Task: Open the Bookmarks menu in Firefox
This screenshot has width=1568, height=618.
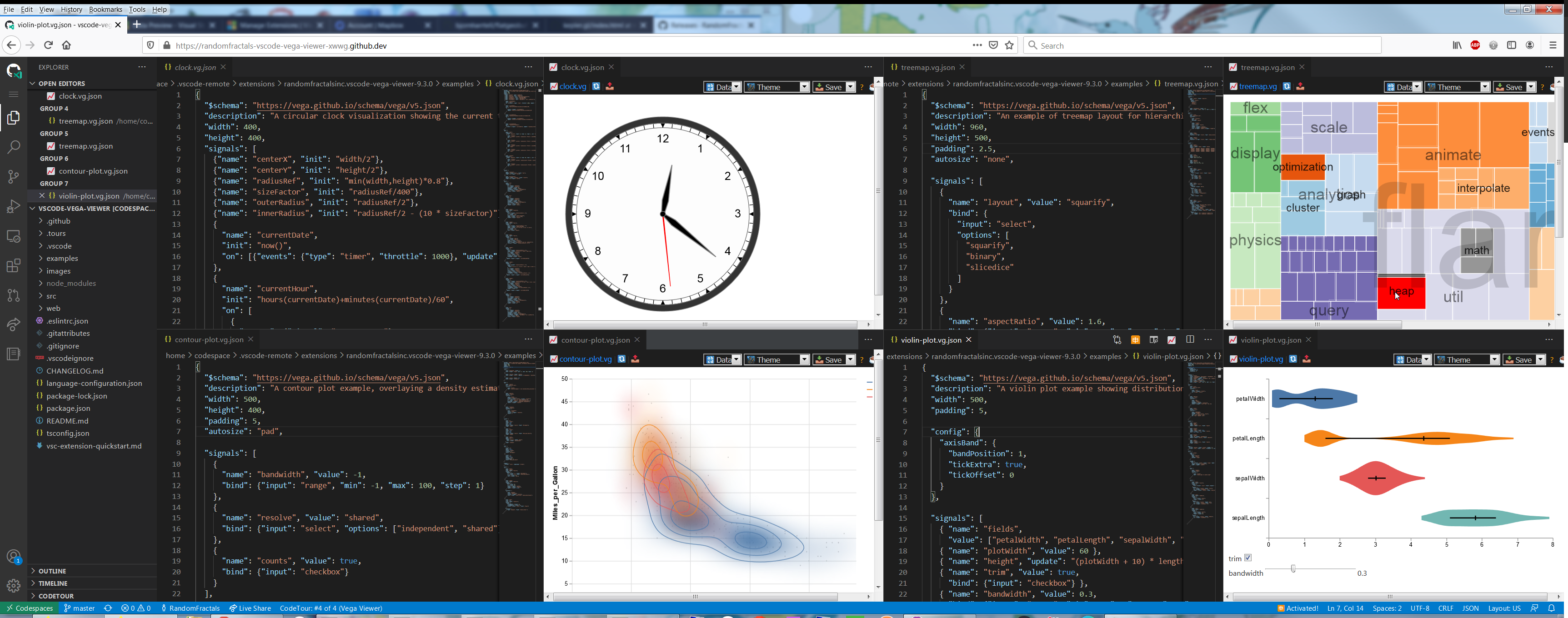Action: pos(105,9)
